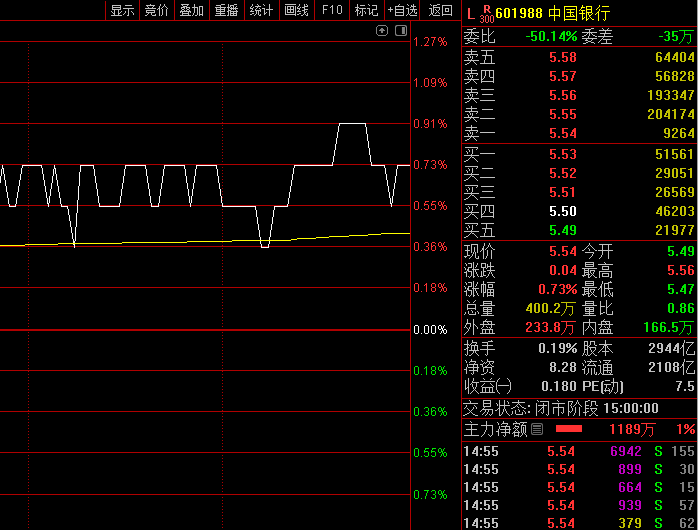Open the 竞价 auction view
This screenshot has height=530, width=698.
(x=157, y=10)
